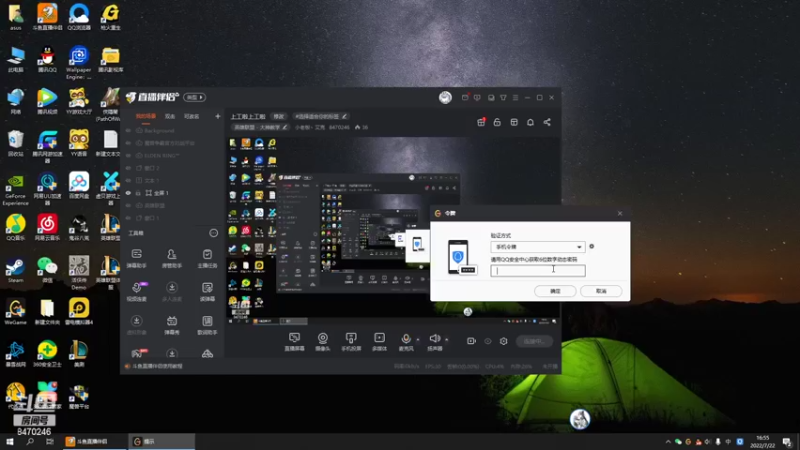
Task: Open the toolbox more-options circle icon
Action: 213,233
